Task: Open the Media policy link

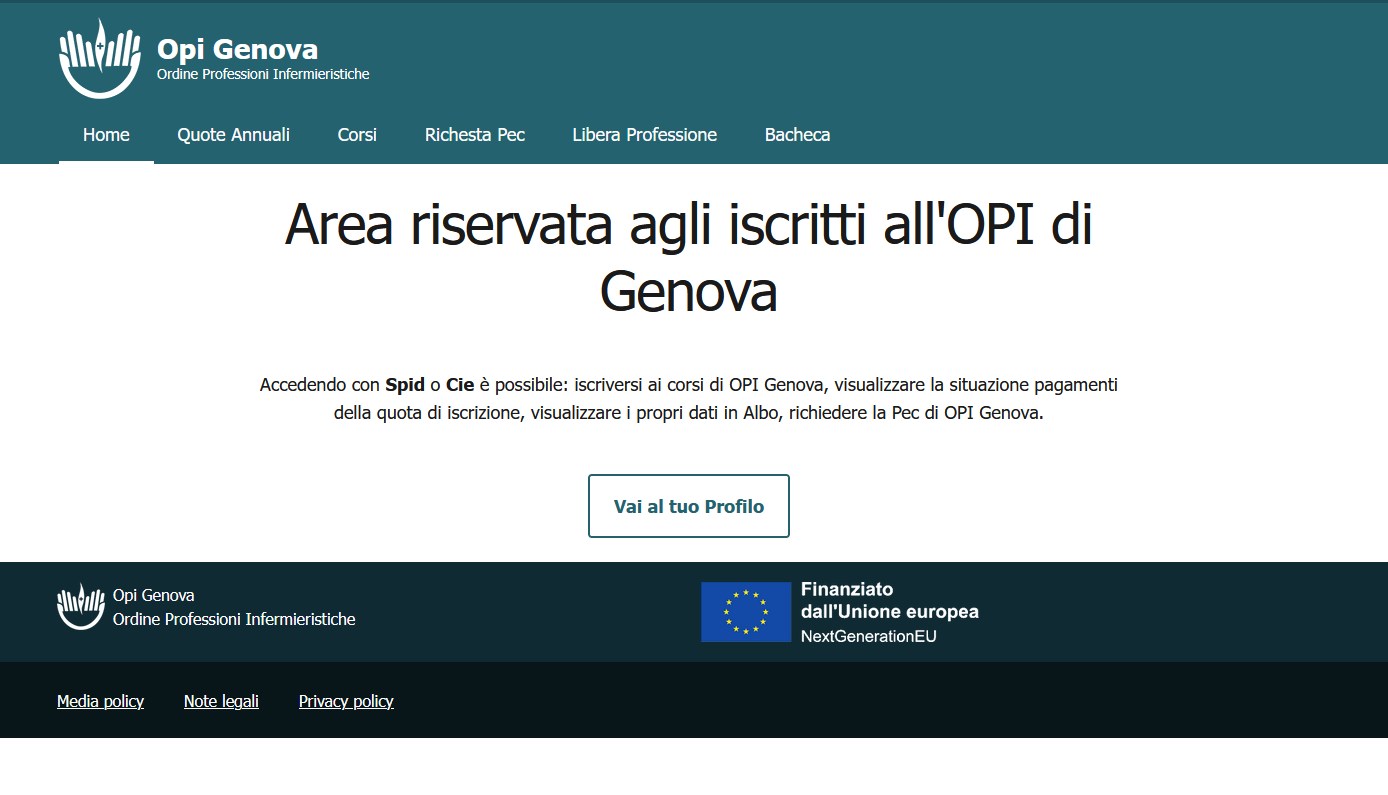Action: [x=100, y=701]
